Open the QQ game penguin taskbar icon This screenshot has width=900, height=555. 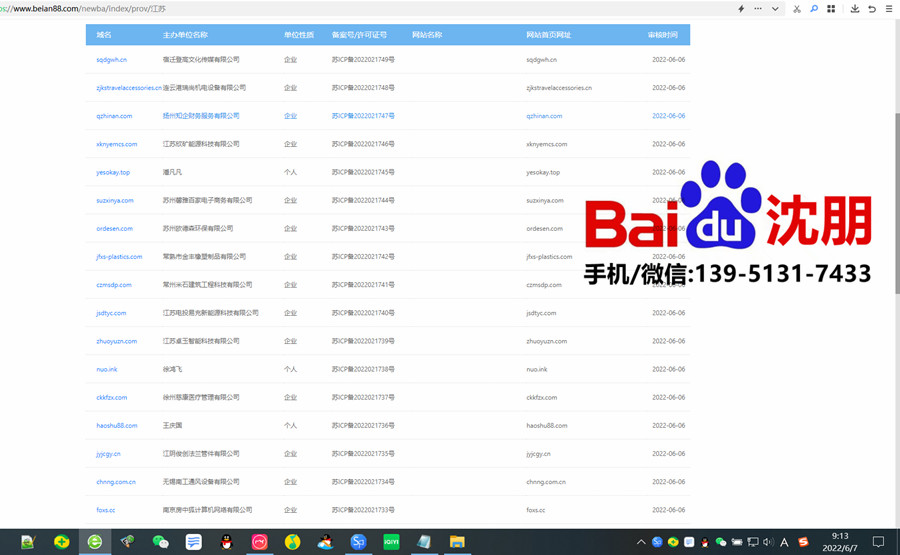tap(325, 542)
